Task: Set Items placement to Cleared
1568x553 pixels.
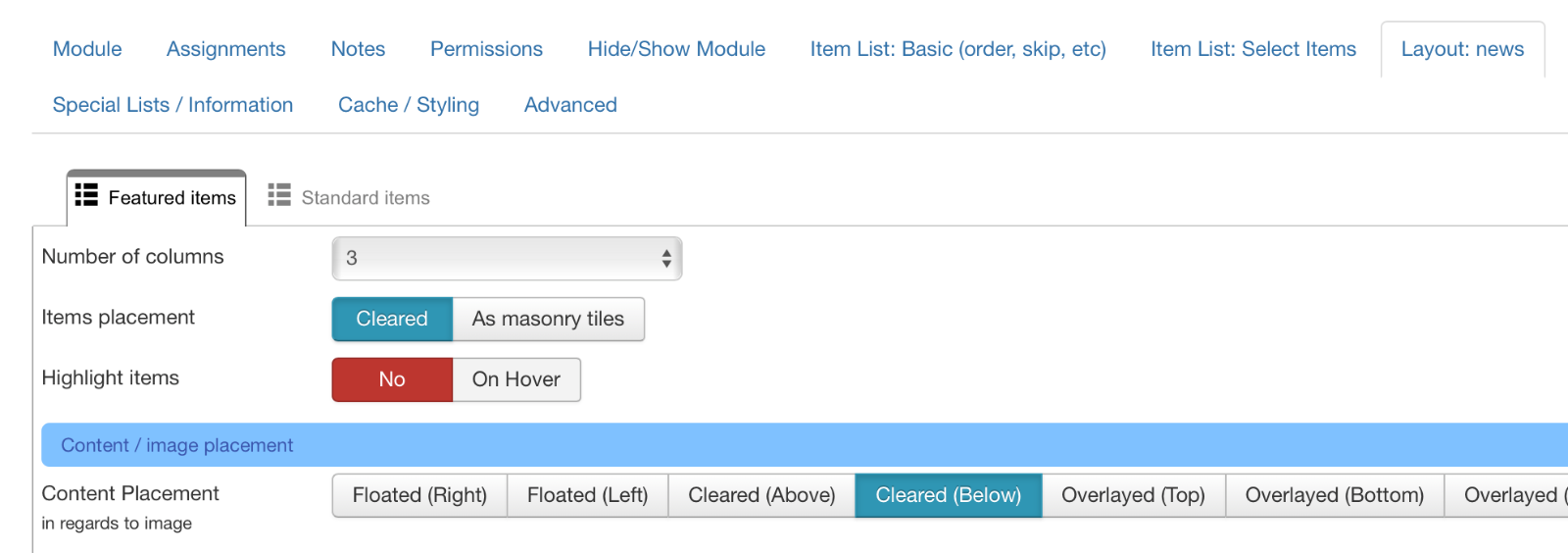Action: pyautogui.click(x=392, y=320)
